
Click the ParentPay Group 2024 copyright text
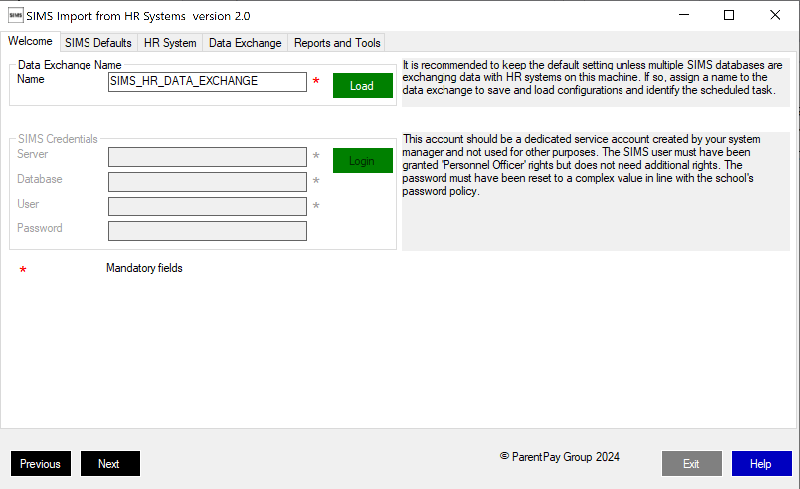click(x=560, y=457)
